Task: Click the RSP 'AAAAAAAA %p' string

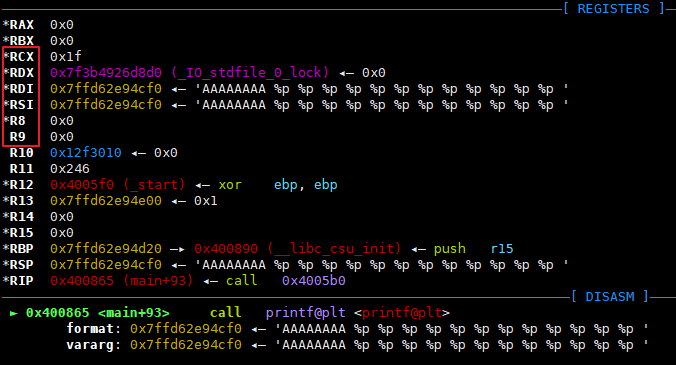Action: pyautogui.click(x=382, y=265)
